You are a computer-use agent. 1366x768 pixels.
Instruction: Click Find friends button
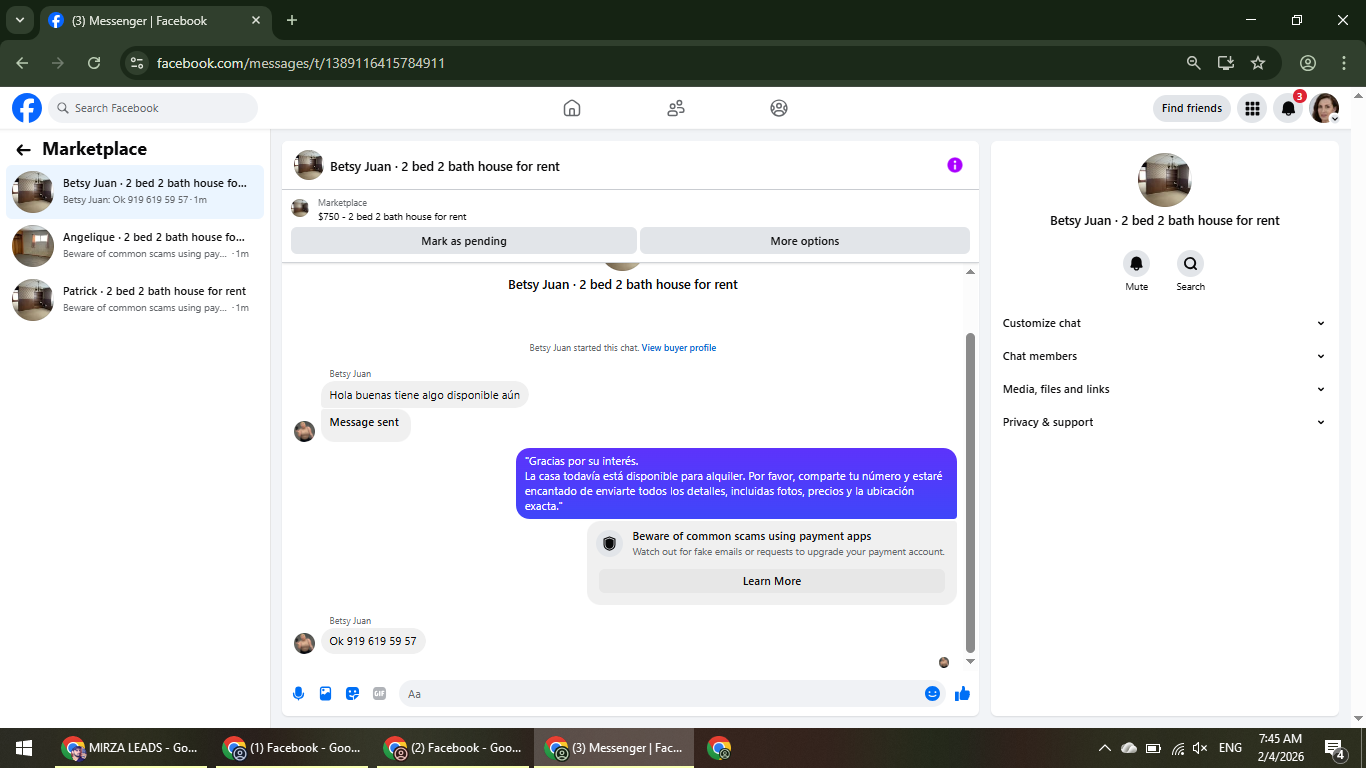click(1192, 108)
